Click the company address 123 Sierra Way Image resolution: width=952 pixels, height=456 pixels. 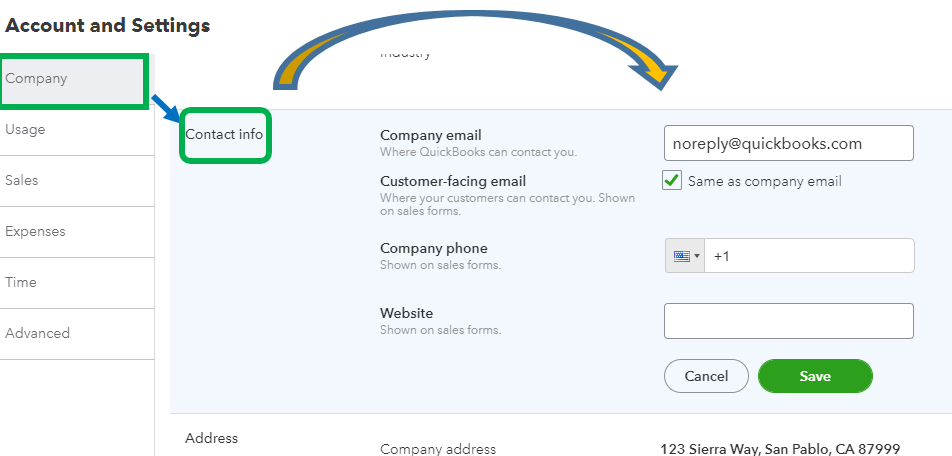pos(780,449)
